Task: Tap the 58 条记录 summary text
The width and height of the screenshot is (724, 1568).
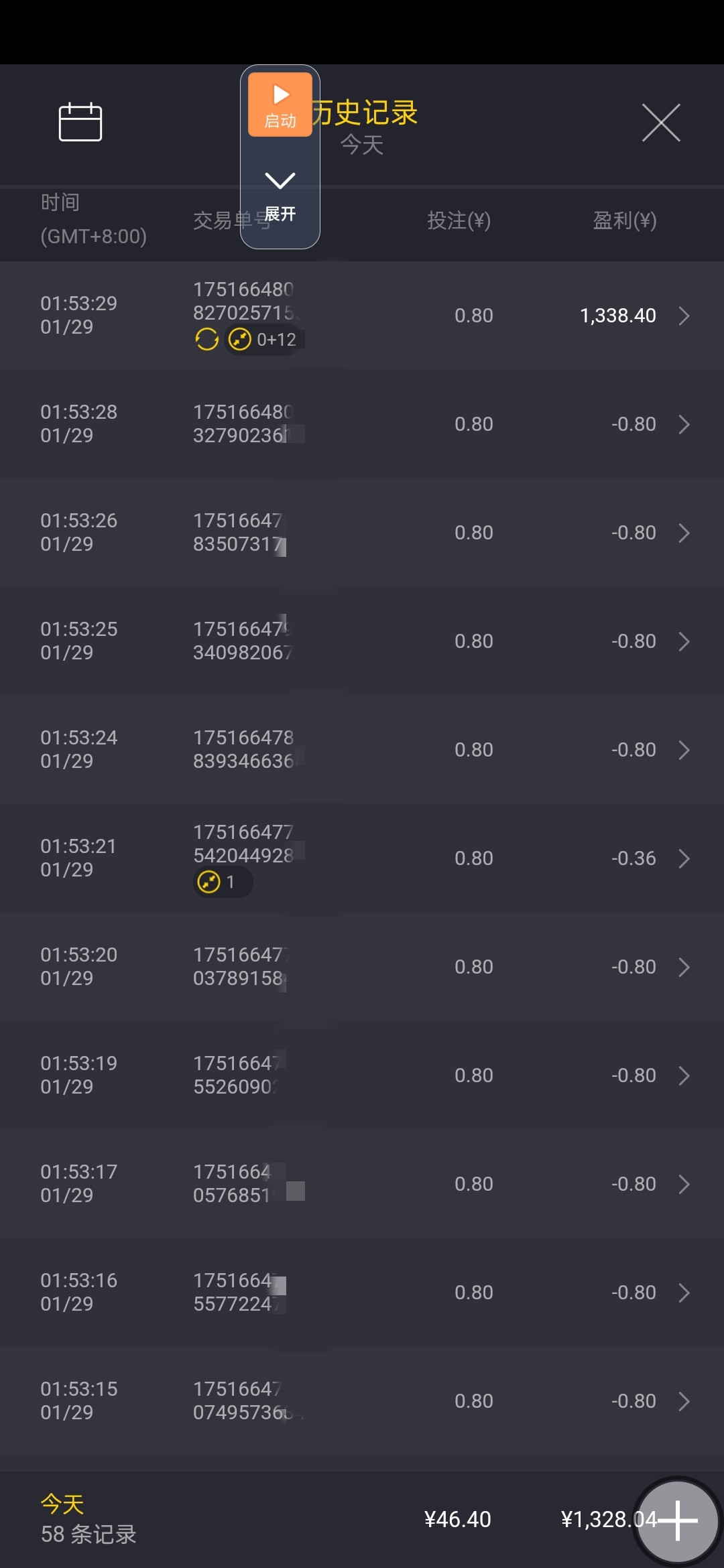Action: tap(88, 1534)
